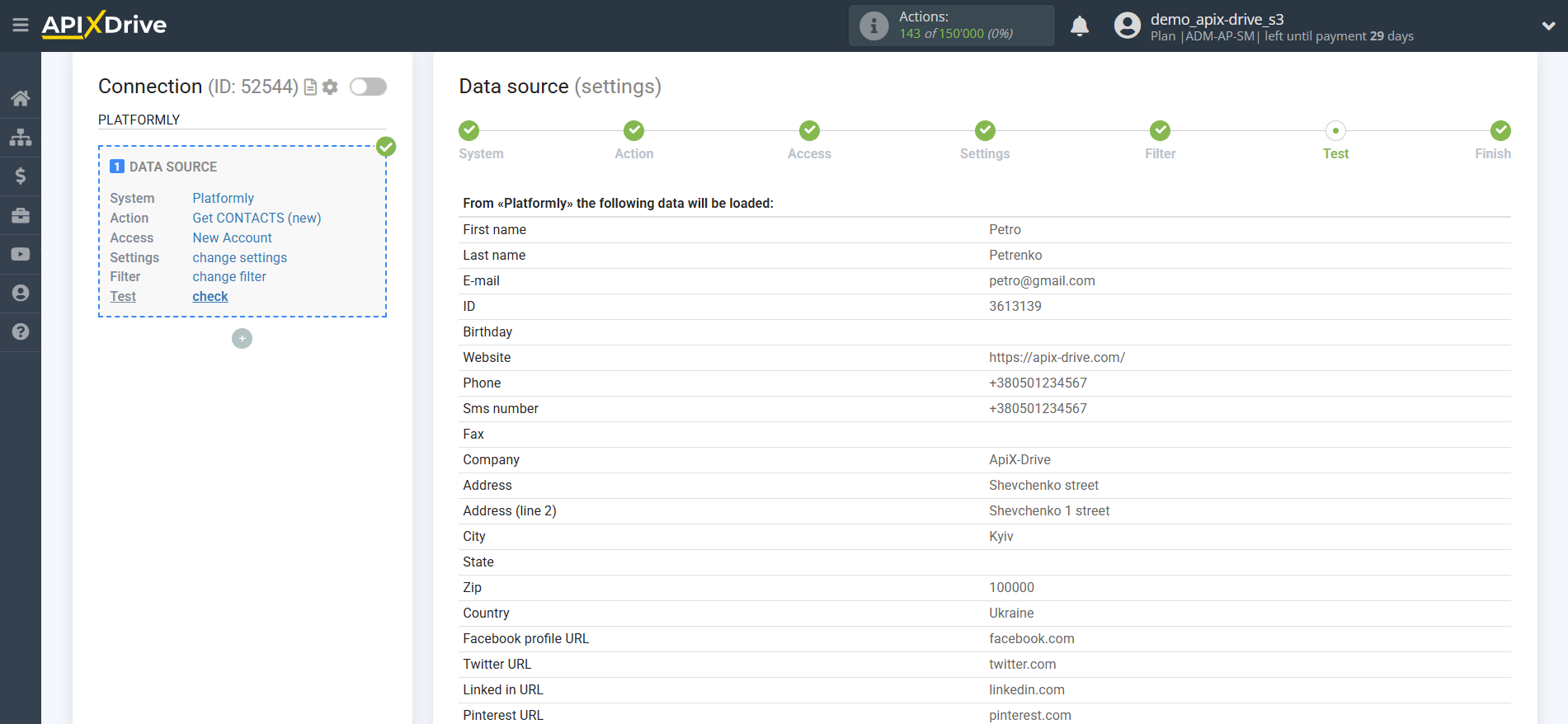
Task: Click the check test link
Action: [210, 297]
